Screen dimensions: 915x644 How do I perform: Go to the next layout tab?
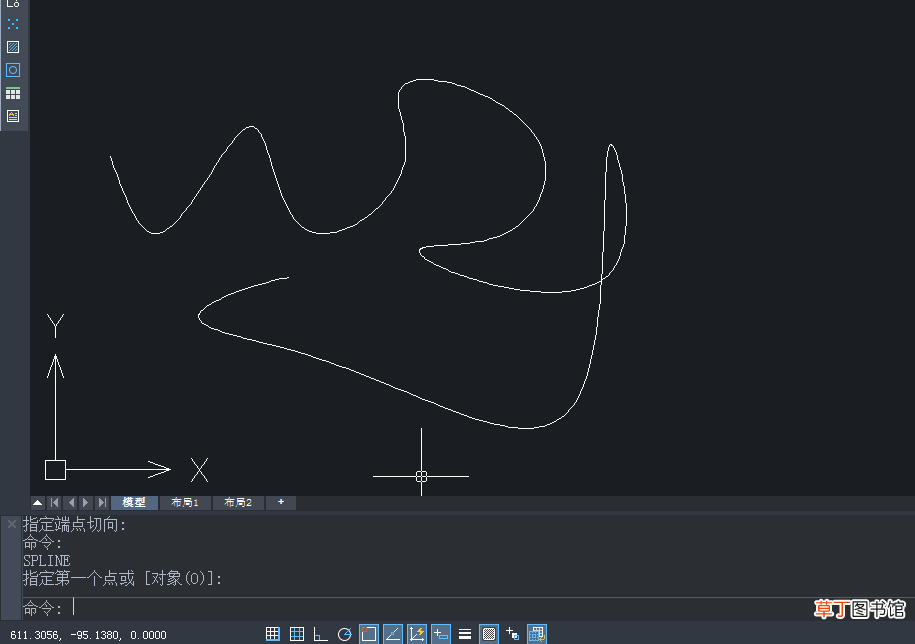click(x=86, y=502)
